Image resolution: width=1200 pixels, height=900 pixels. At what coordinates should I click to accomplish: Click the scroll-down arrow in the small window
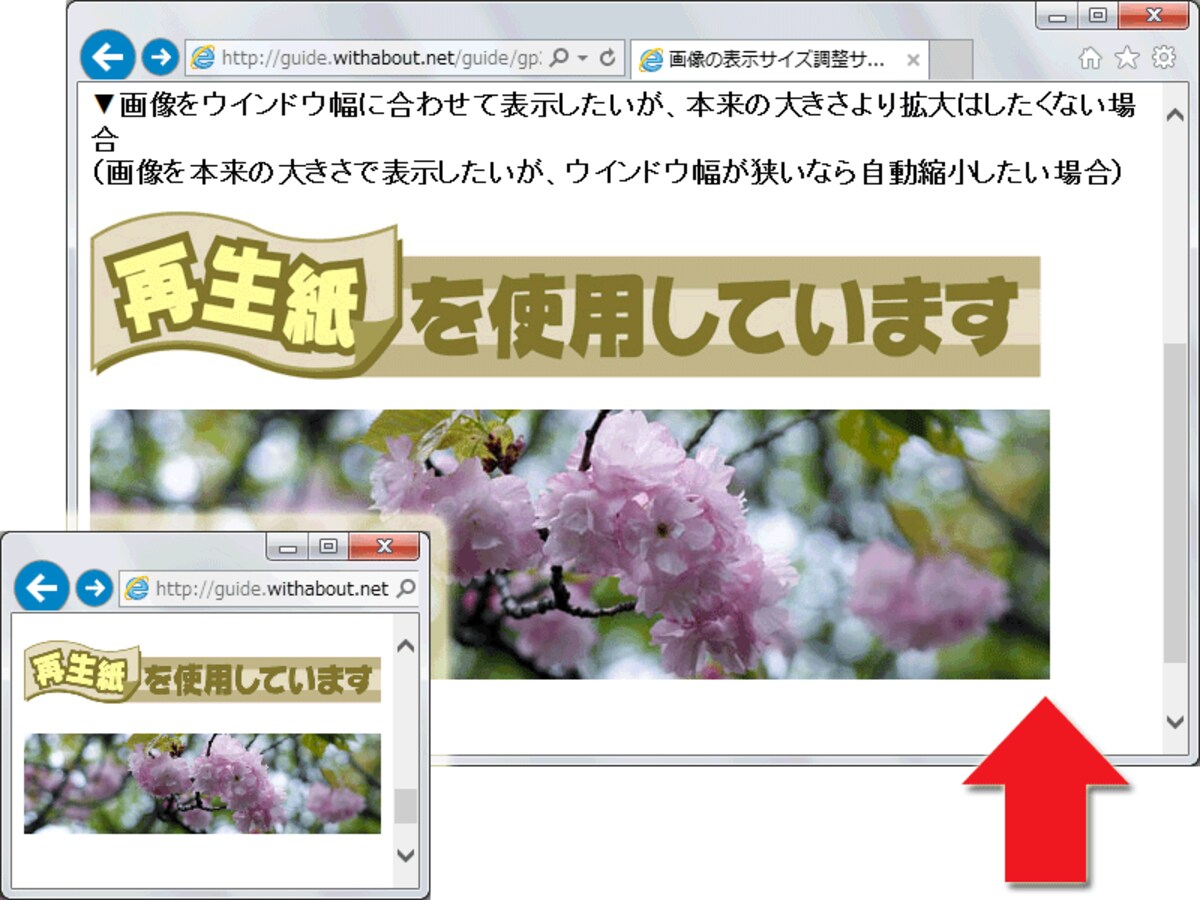click(405, 855)
